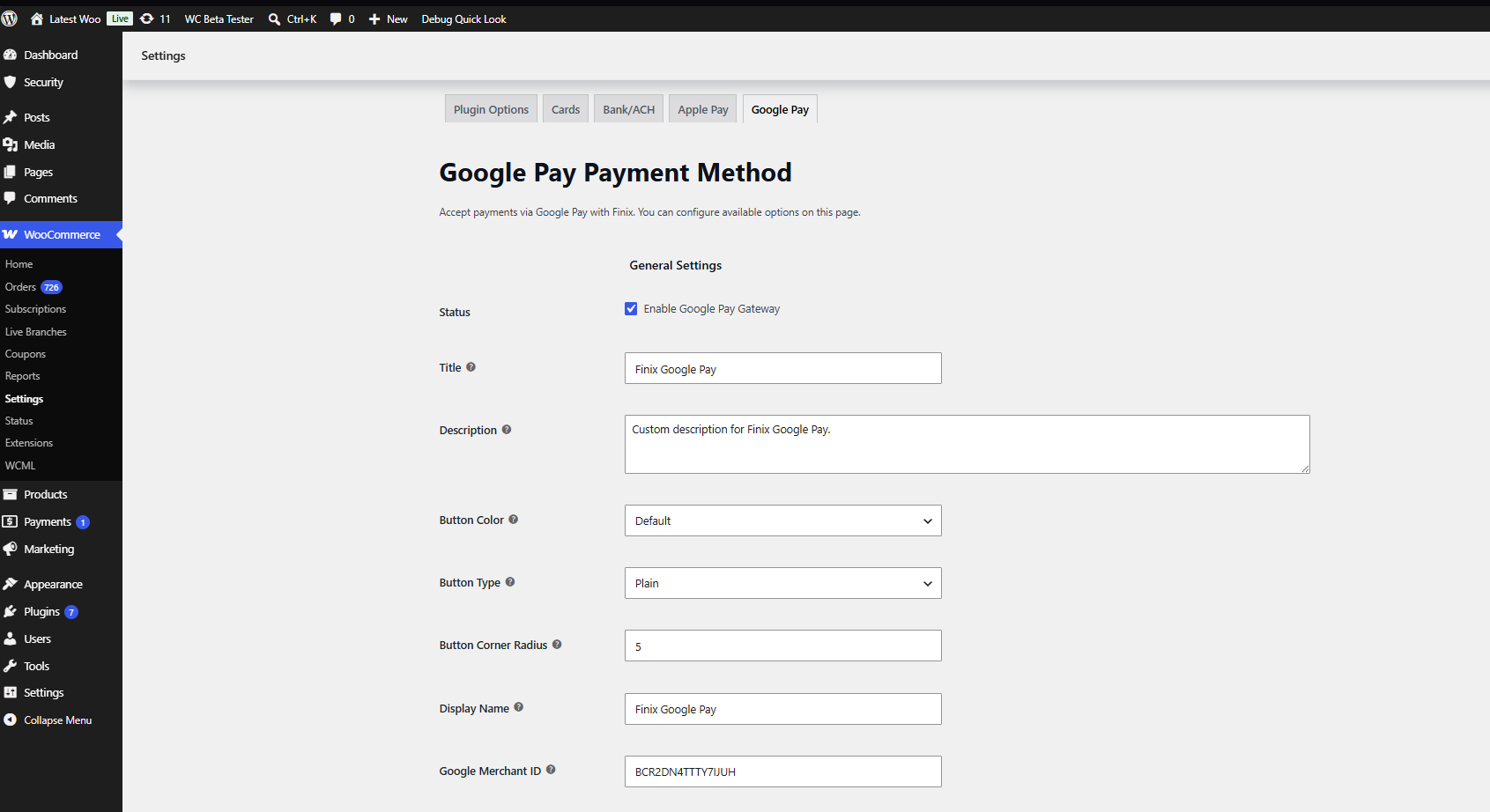Click help icon beside Button Corner Radius
The height and width of the screenshot is (812, 1490).
557,645
